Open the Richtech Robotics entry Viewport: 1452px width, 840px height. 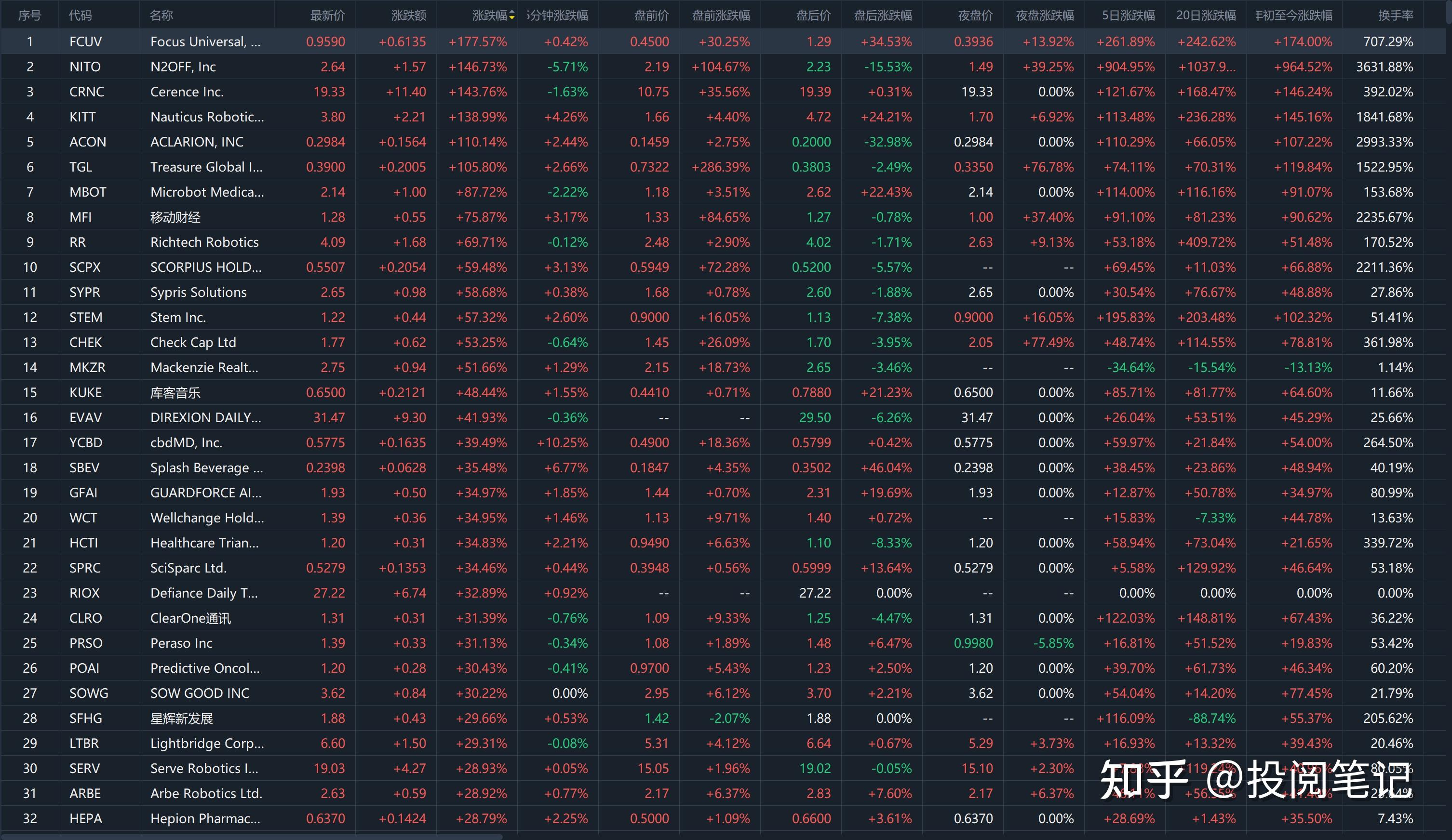[204, 242]
